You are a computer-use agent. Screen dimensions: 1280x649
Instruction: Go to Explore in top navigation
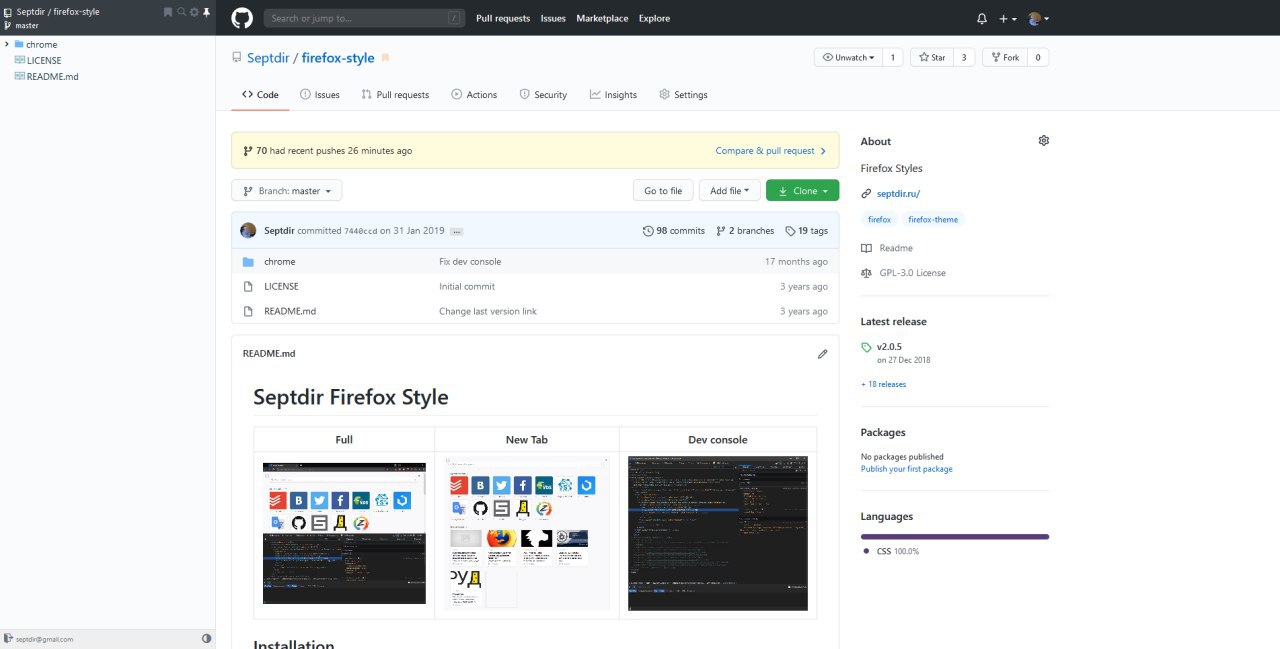click(654, 18)
